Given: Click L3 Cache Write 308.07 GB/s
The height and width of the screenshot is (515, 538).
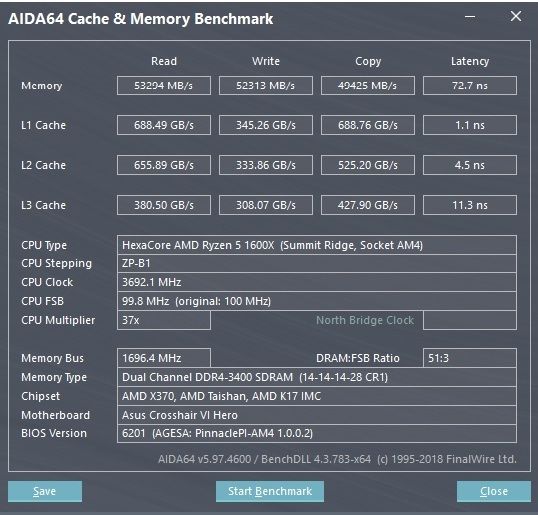Looking at the screenshot, I should [266, 205].
